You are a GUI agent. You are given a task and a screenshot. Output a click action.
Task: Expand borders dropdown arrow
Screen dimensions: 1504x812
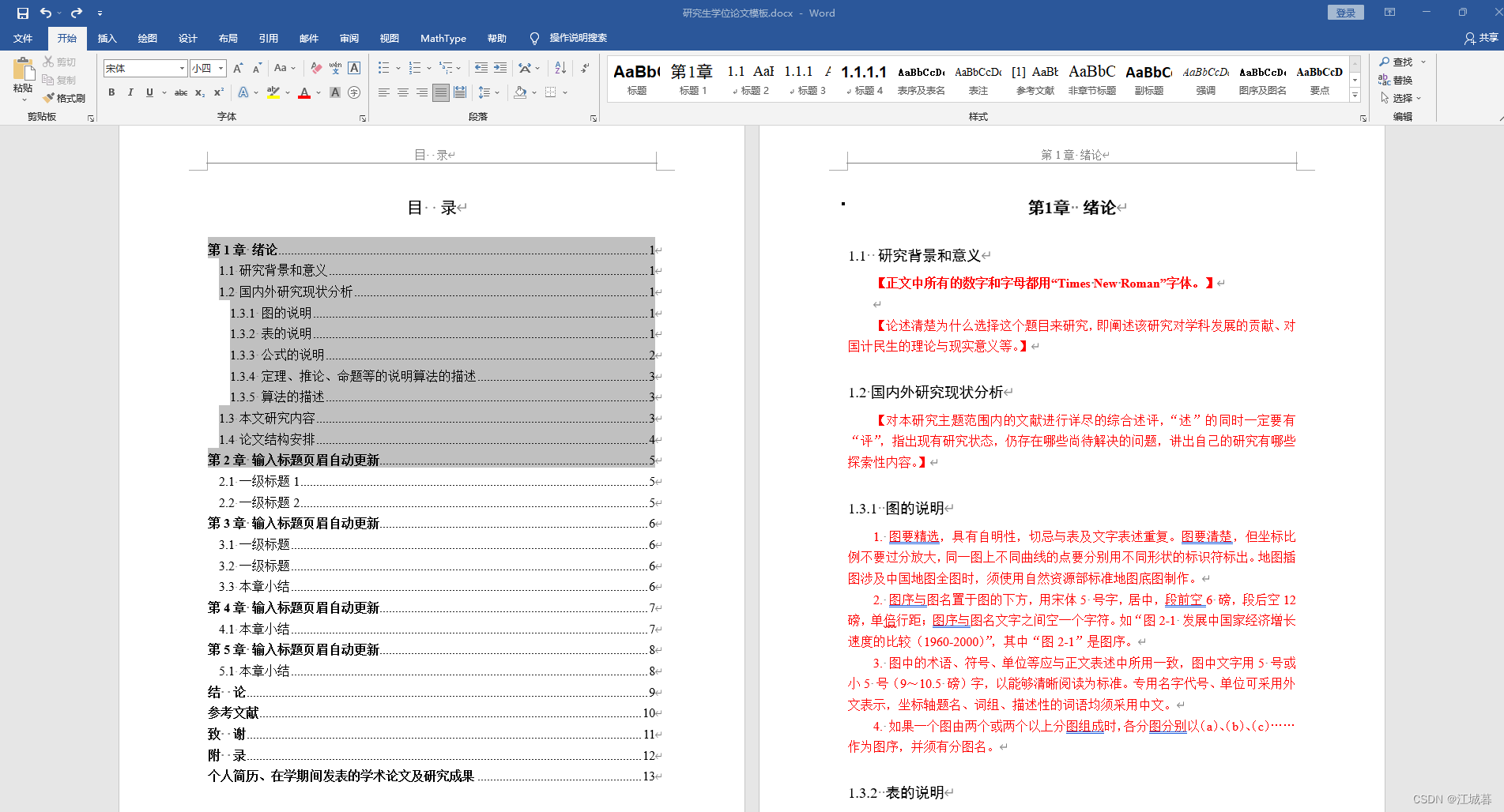click(x=565, y=92)
